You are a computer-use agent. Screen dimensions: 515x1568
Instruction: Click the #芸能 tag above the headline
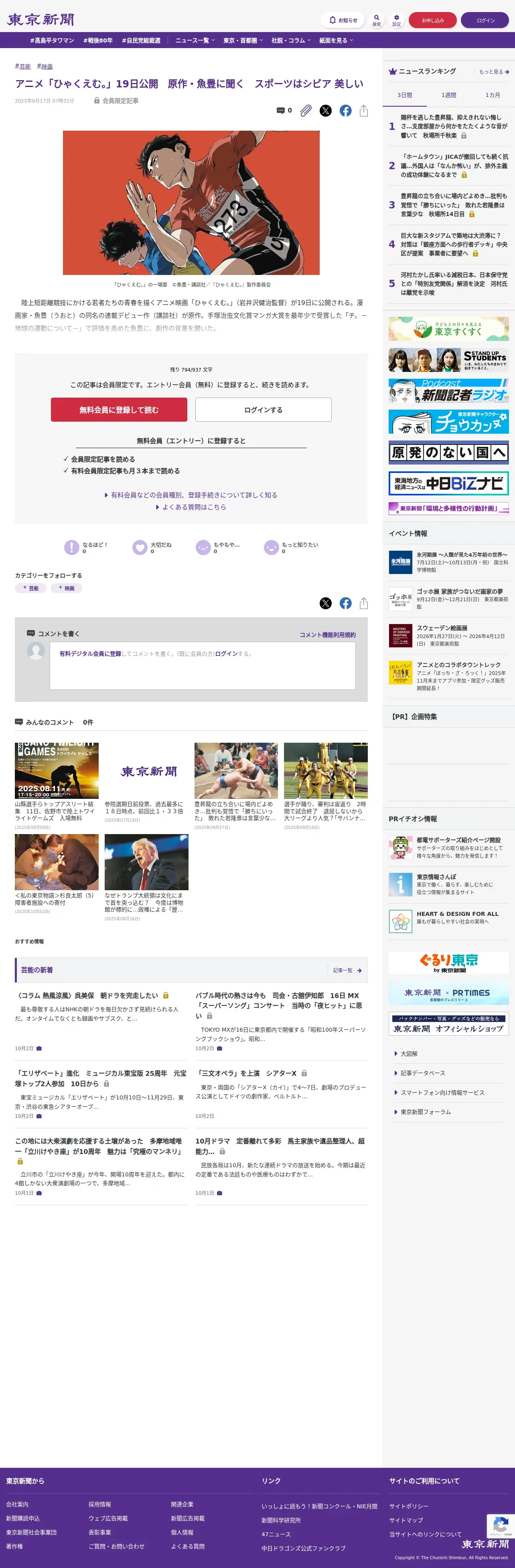click(x=22, y=67)
